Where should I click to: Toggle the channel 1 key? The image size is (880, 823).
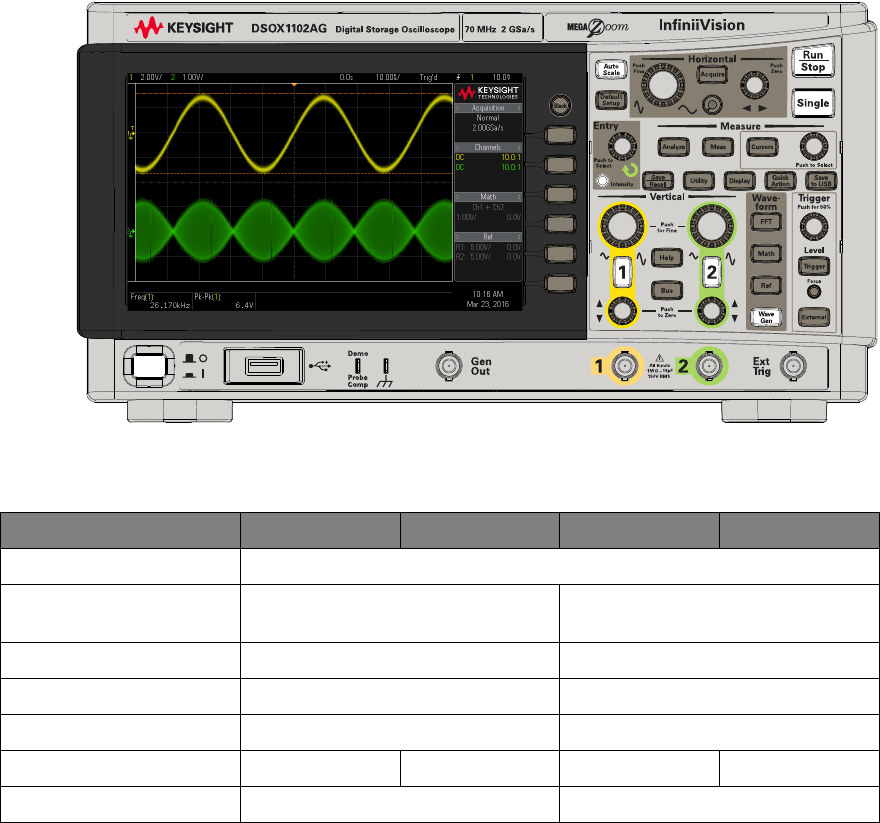622,272
